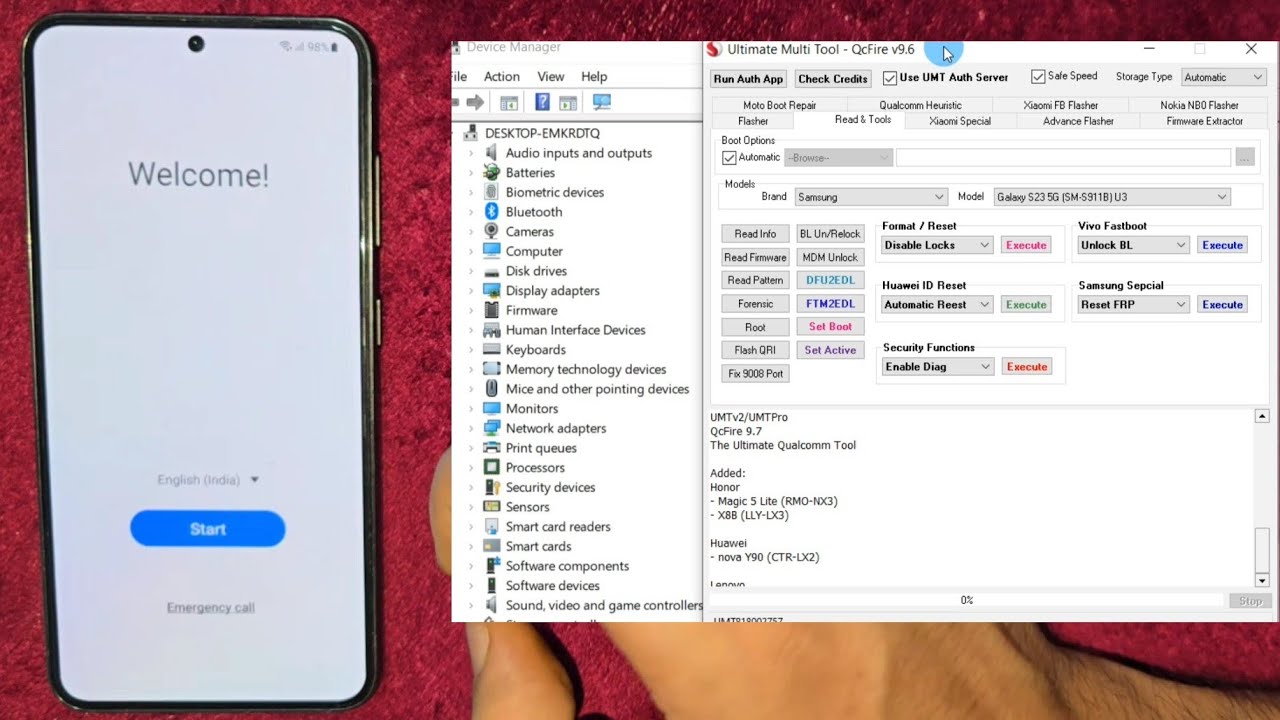Open the Format / Reset Disable Locks dropdown
Viewport: 1280px width, 720px height.
(937, 245)
